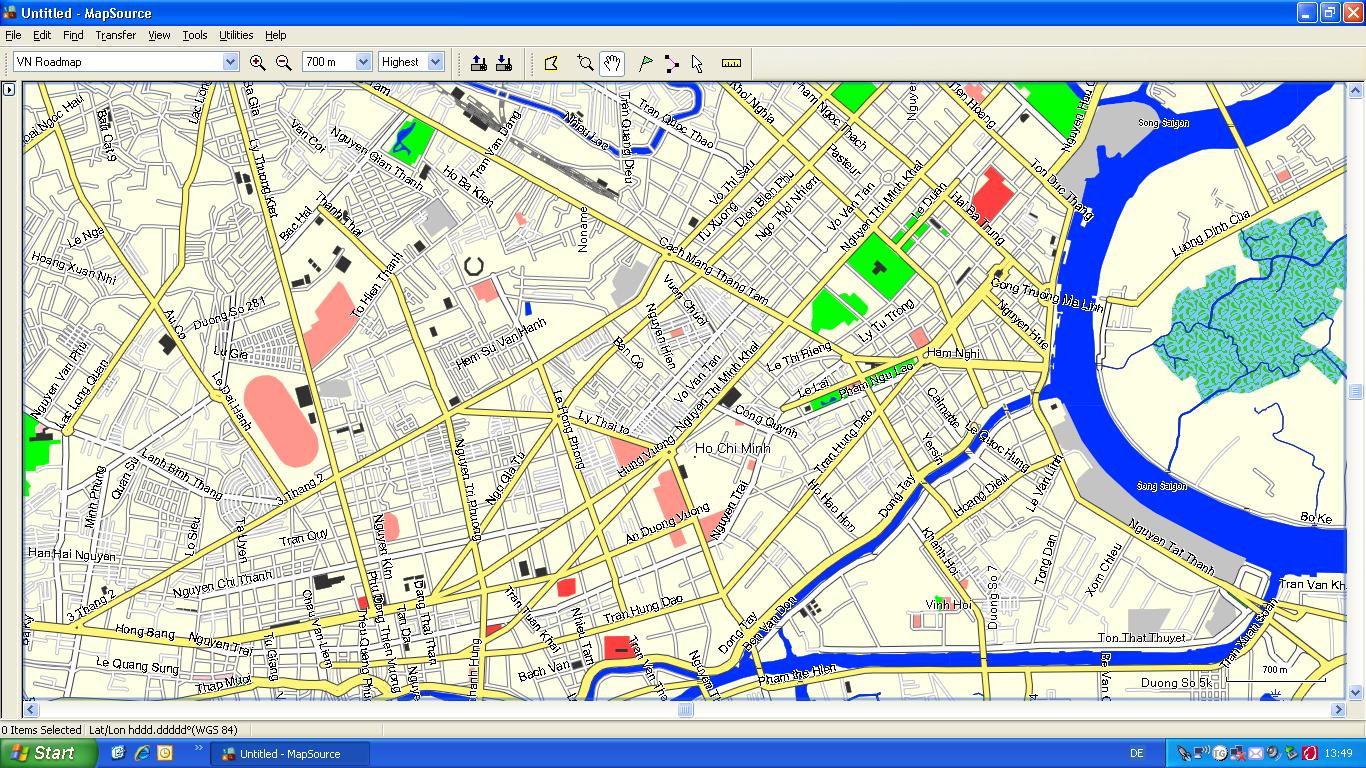Click the Ton That Thuyet street label
Image resolution: width=1366 pixels, height=768 pixels.
(x=1141, y=637)
